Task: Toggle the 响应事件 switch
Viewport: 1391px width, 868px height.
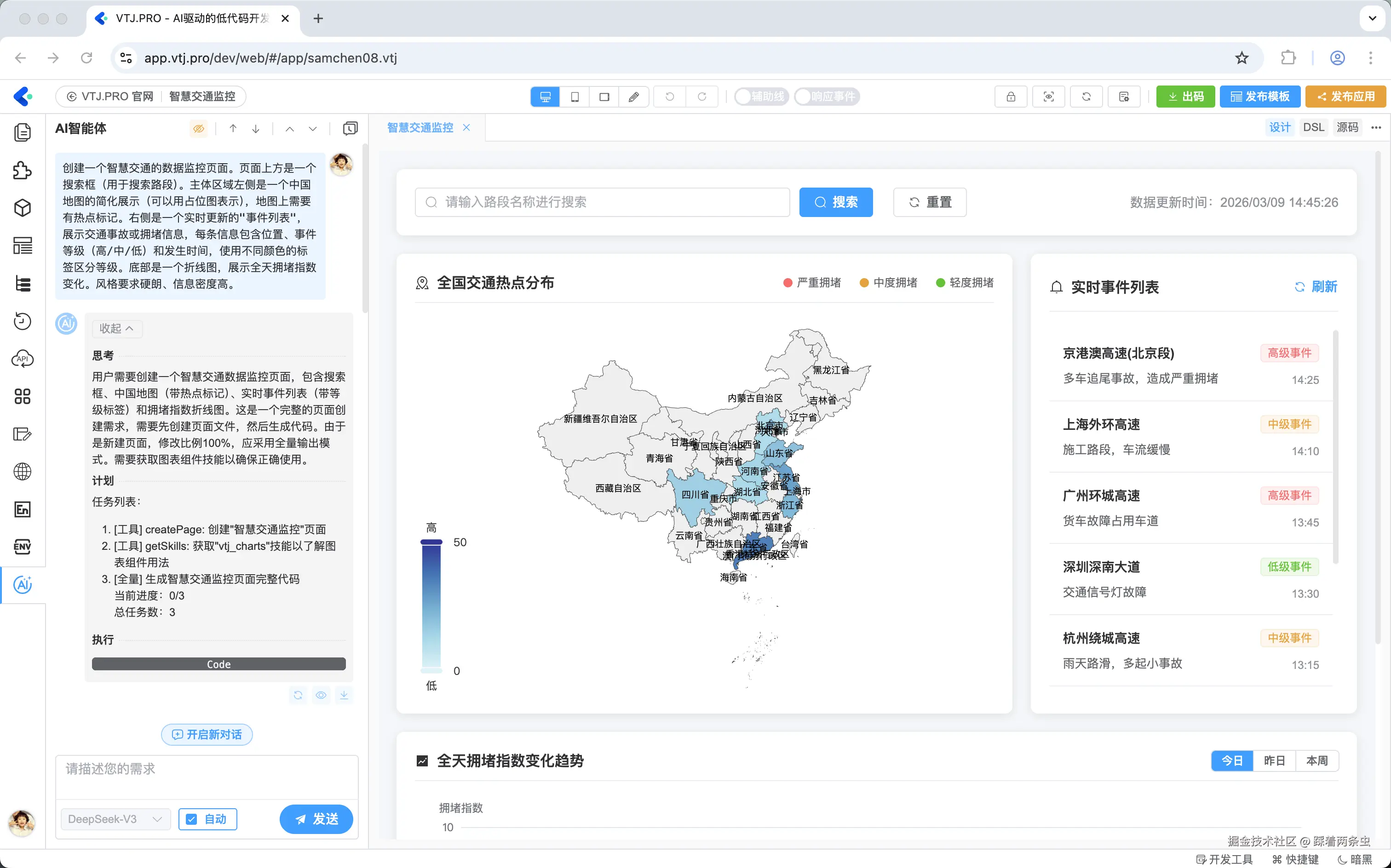Action: pyautogui.click(x=827, y=97)
